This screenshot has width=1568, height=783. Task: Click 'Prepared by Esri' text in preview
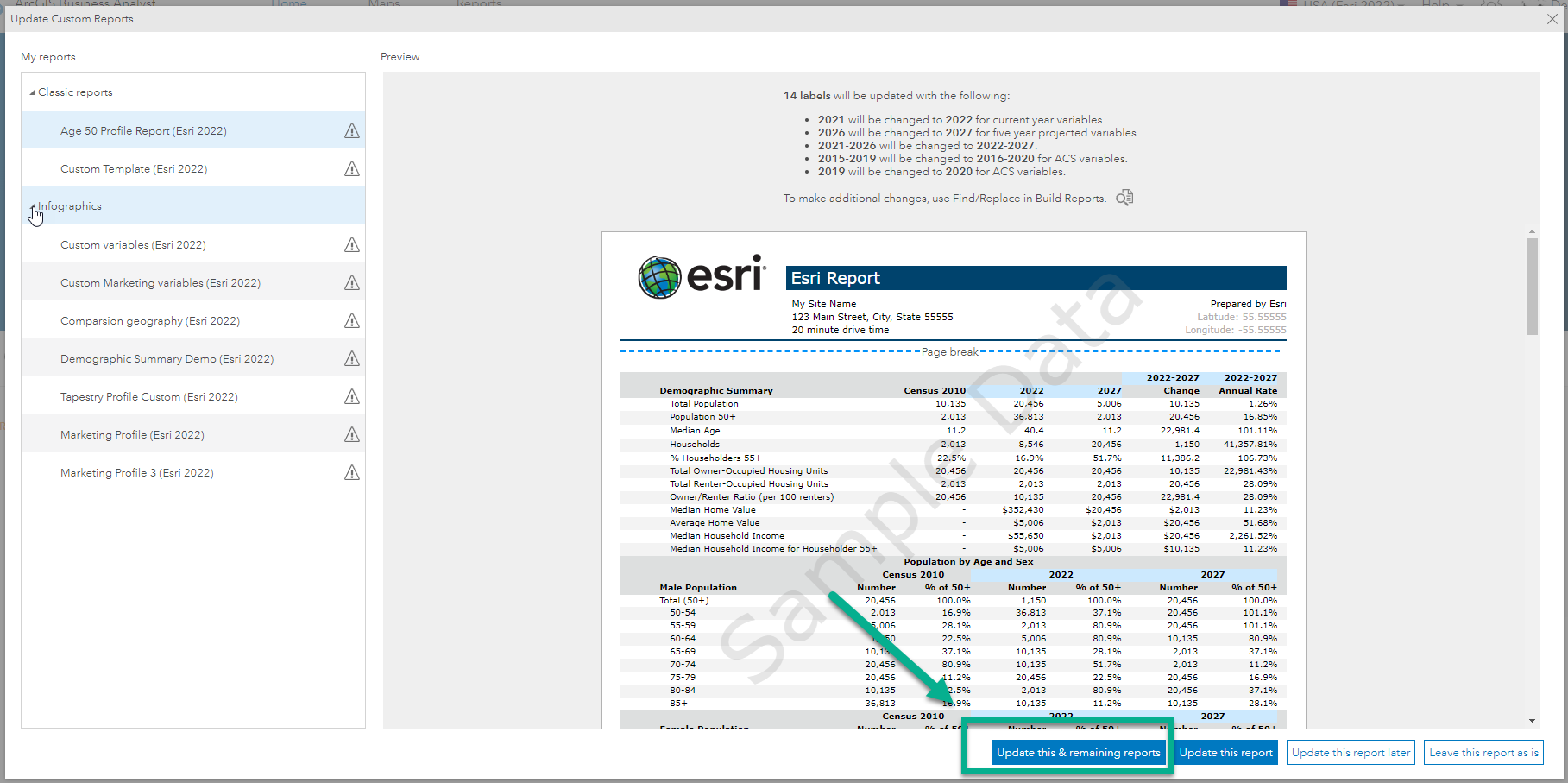pos(1248,304)
